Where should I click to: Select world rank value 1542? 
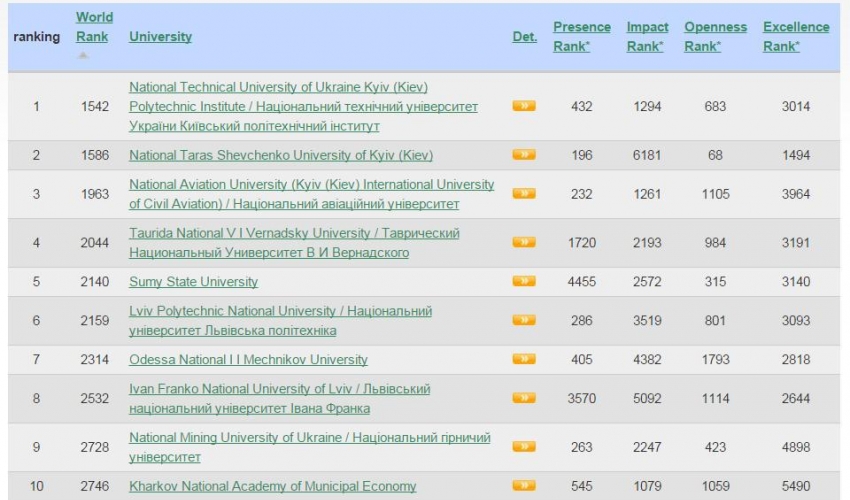(x=94, y=106)
